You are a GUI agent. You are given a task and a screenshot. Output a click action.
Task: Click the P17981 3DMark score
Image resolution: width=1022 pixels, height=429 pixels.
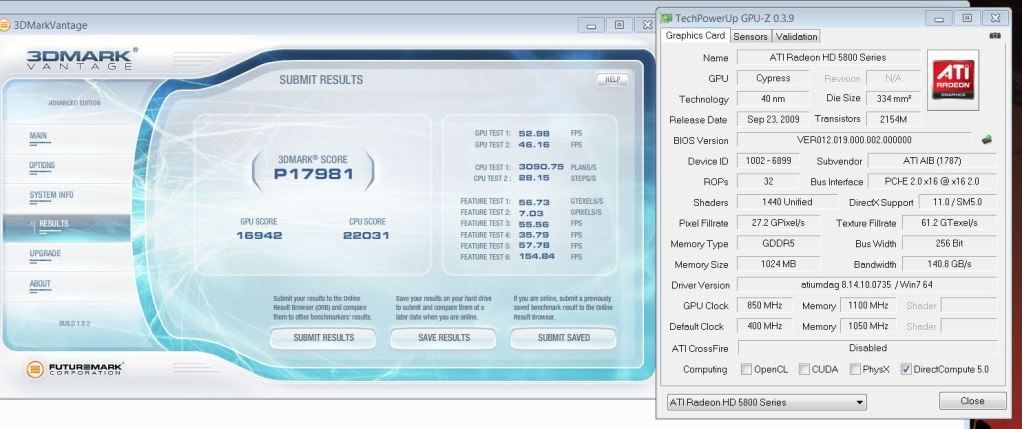[313, 174]
